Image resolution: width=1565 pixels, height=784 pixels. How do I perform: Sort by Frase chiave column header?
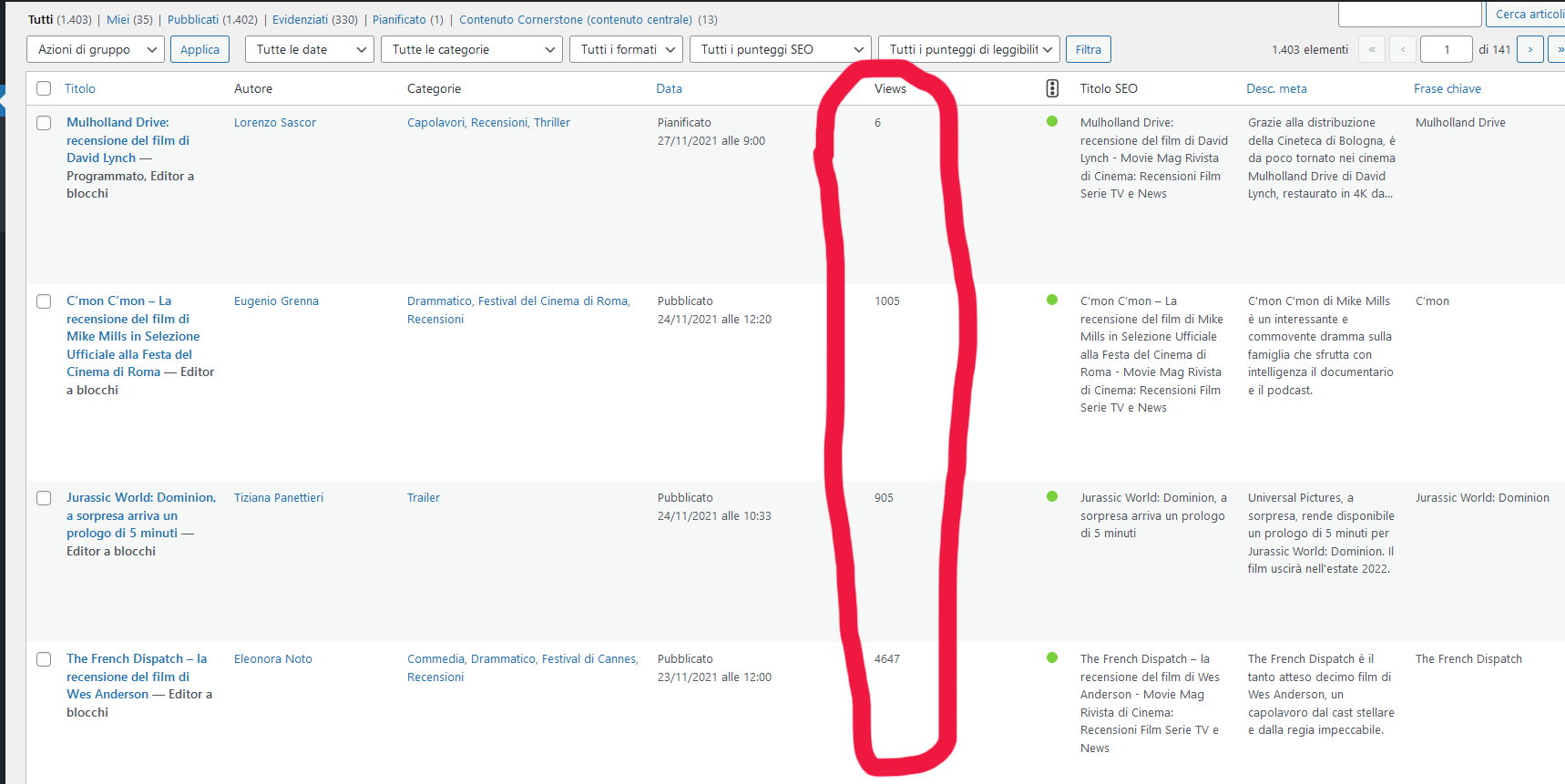coord(1447,88)
